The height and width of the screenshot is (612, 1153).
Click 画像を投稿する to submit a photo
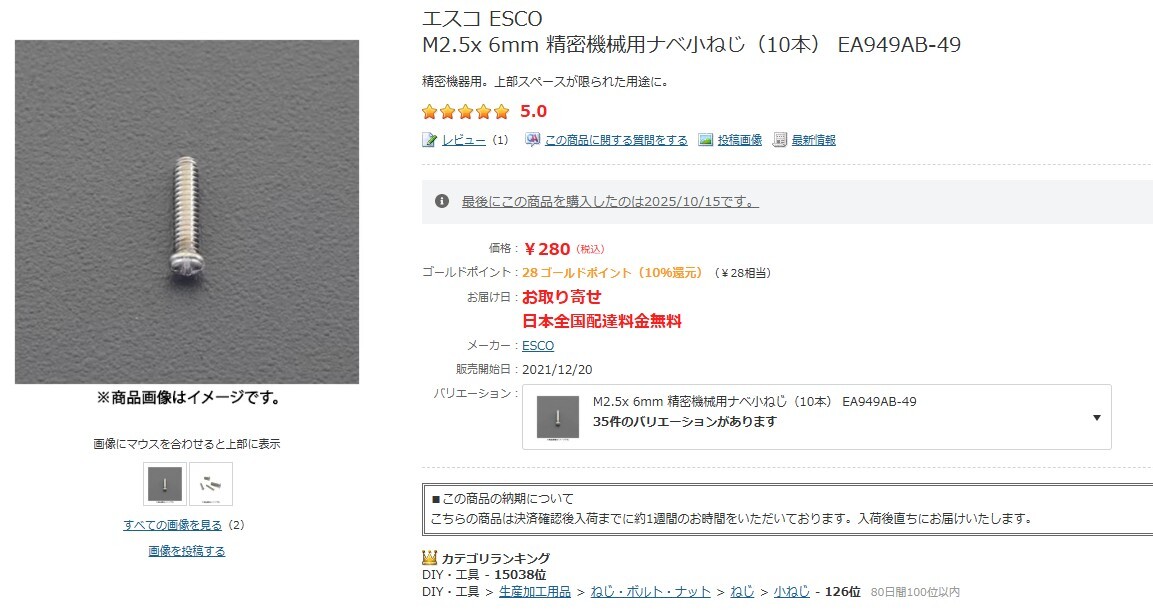185,550
